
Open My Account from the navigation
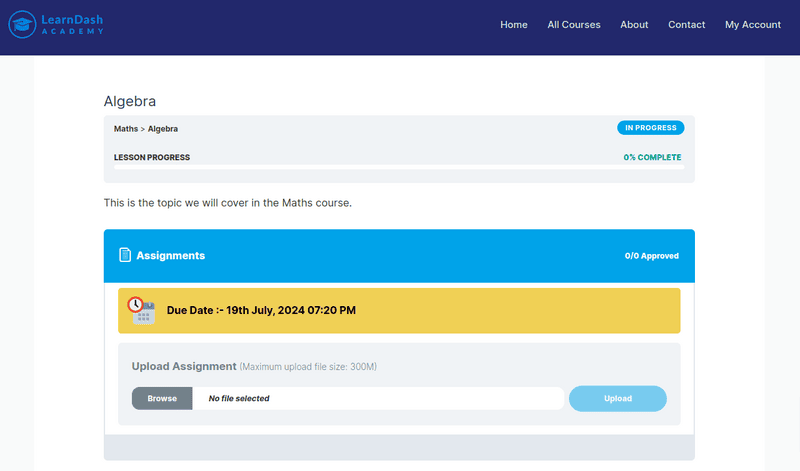click(x=753, y=25)
